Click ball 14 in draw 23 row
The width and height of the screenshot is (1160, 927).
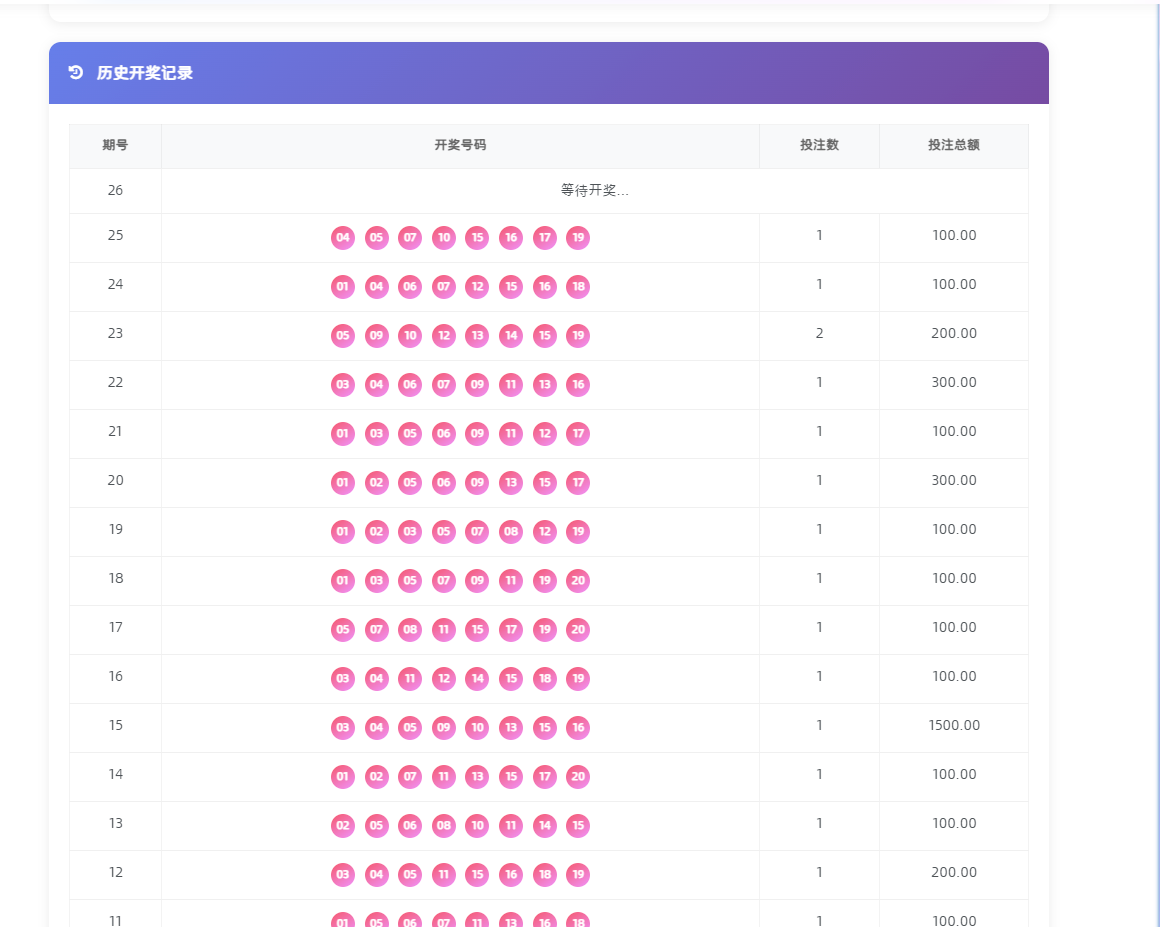click(510, 336)
